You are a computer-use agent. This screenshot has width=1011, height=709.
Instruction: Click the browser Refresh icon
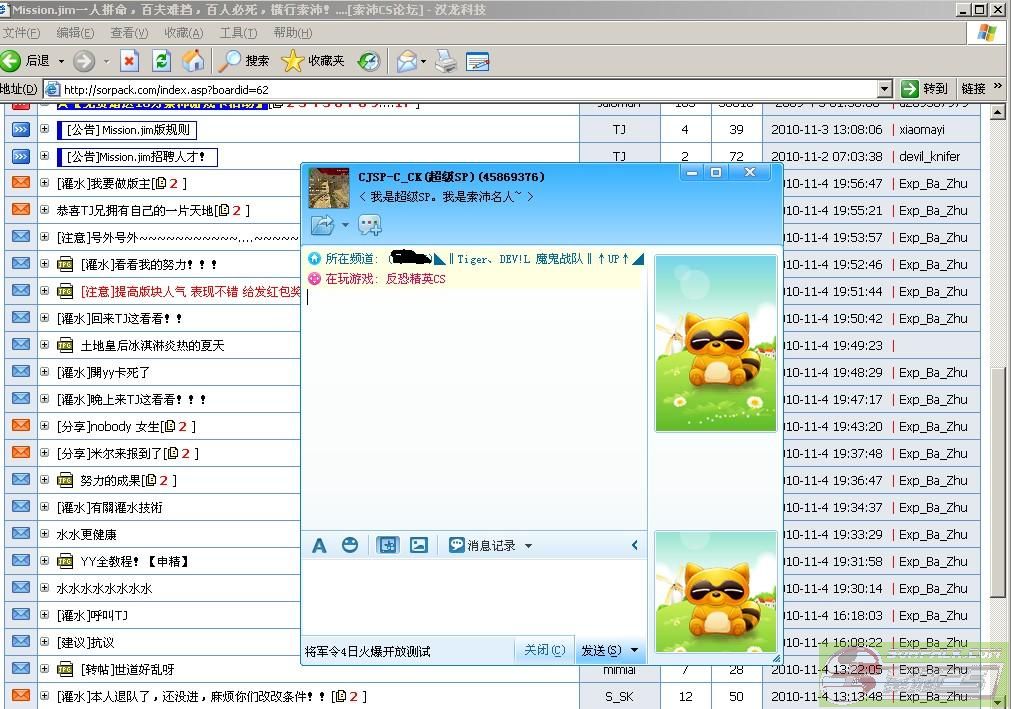tap(161, 61)
